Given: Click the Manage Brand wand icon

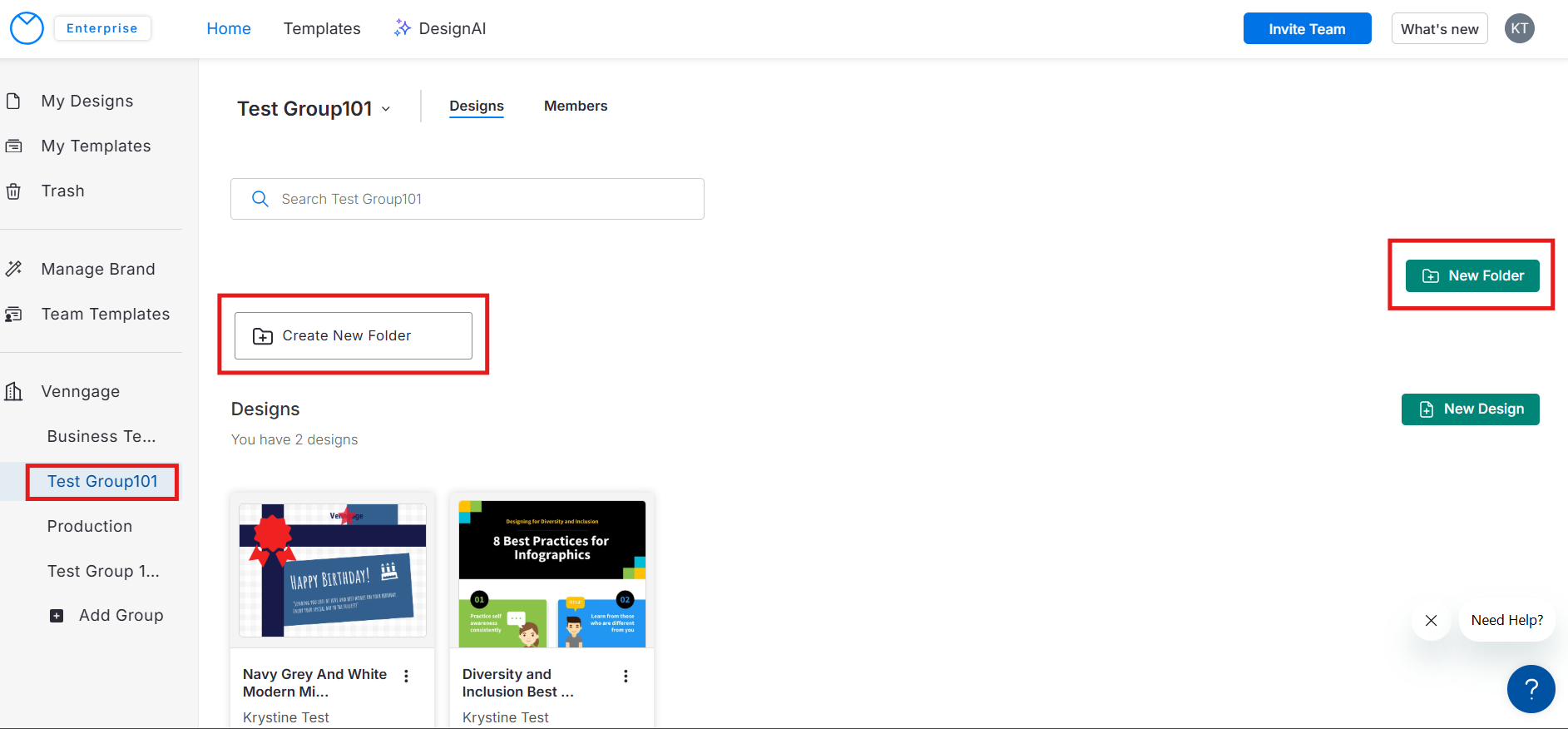Looking at the screenshot, I should [14, 269].
